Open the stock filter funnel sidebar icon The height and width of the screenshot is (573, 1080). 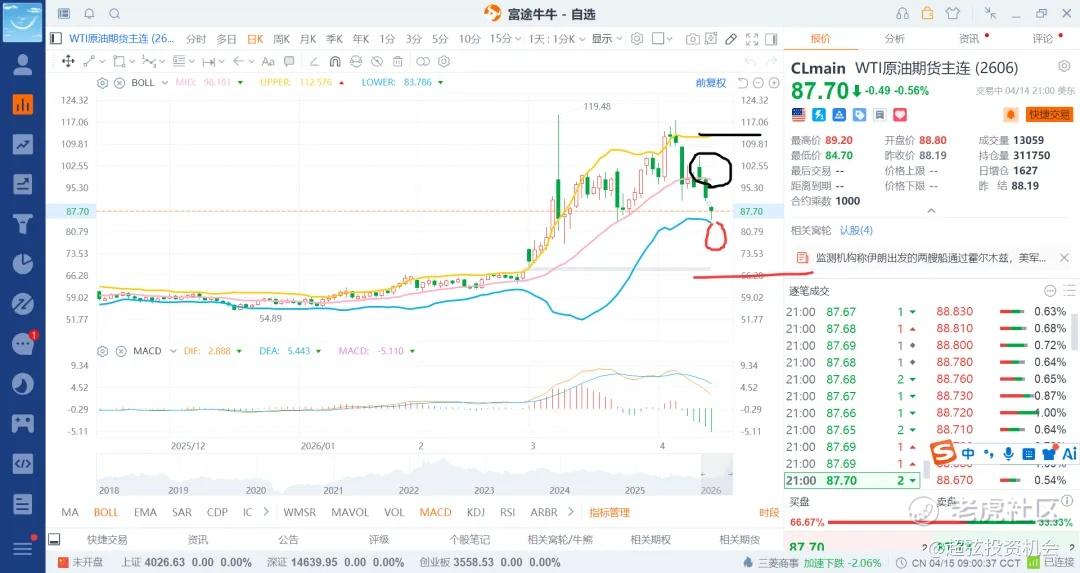tap(23, 224)
